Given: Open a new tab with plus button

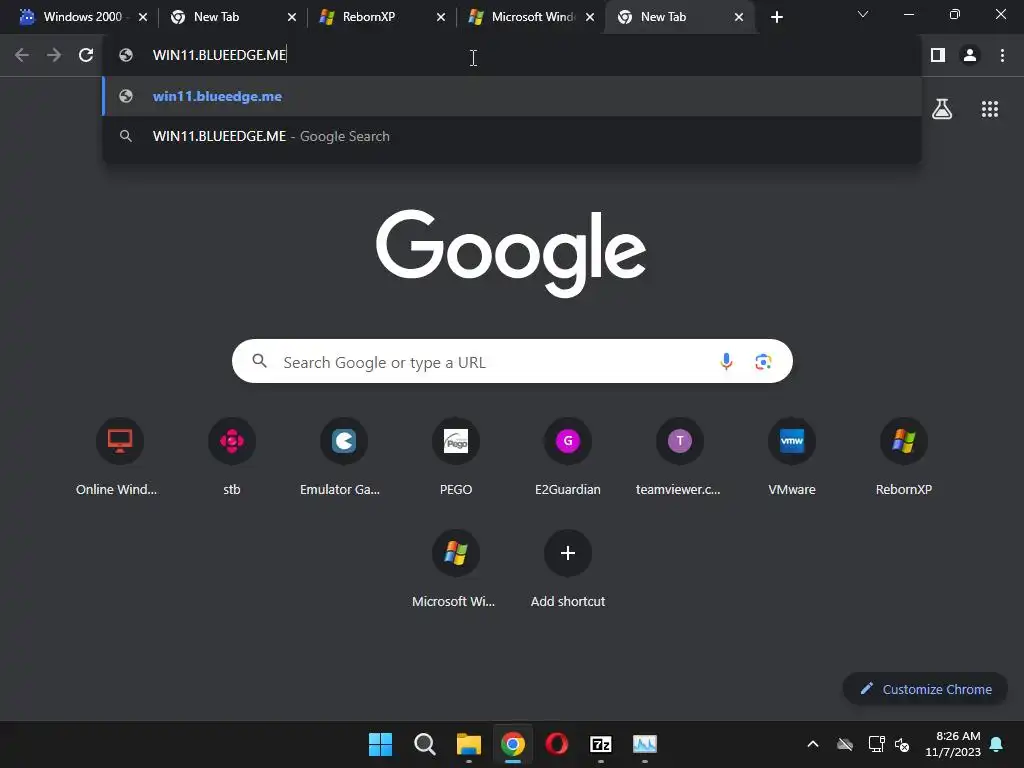Looking at the screenshot, I should click(776, 17).
